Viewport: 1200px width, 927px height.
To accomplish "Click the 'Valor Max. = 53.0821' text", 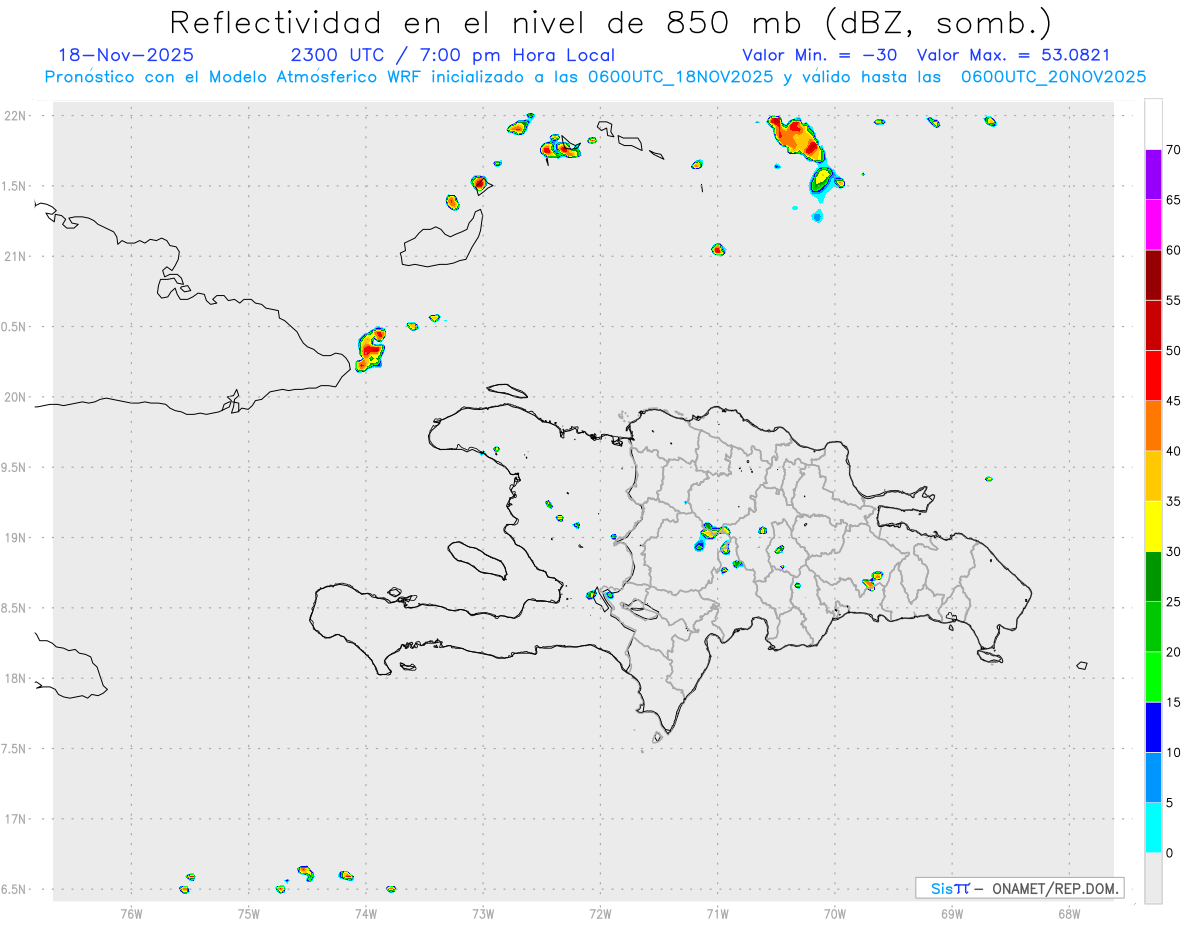I will click(1013, 55).
